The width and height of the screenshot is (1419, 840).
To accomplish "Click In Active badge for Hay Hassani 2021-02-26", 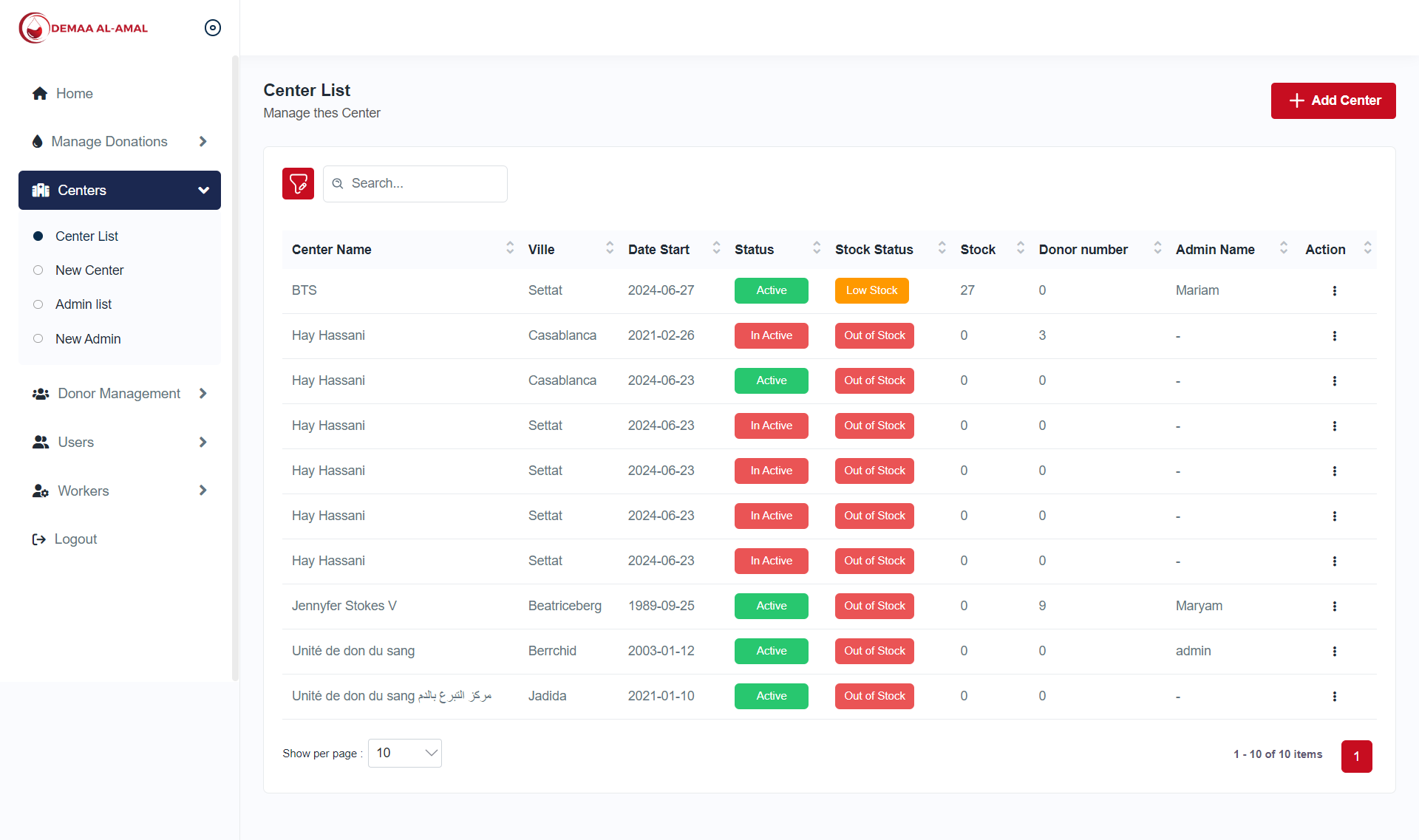I will coord(772,336).
